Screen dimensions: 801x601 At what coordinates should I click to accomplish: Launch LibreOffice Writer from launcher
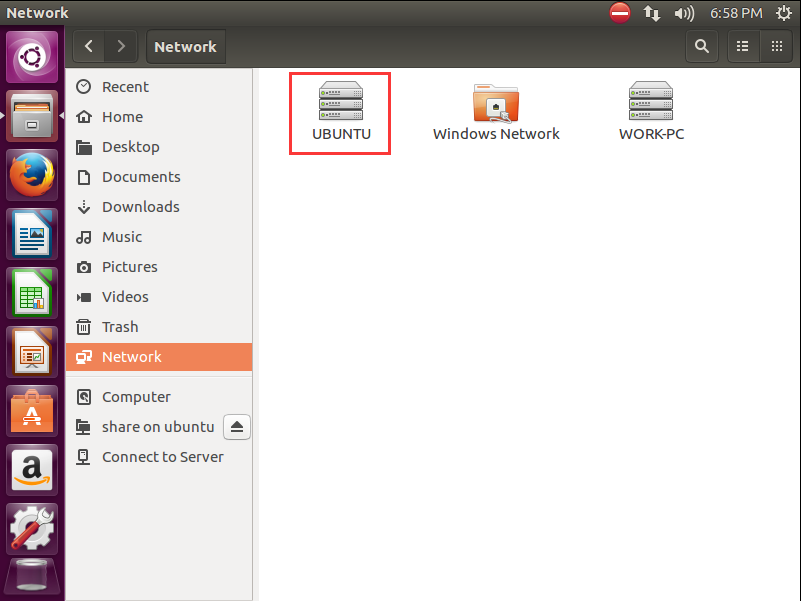tap(32, 234)
